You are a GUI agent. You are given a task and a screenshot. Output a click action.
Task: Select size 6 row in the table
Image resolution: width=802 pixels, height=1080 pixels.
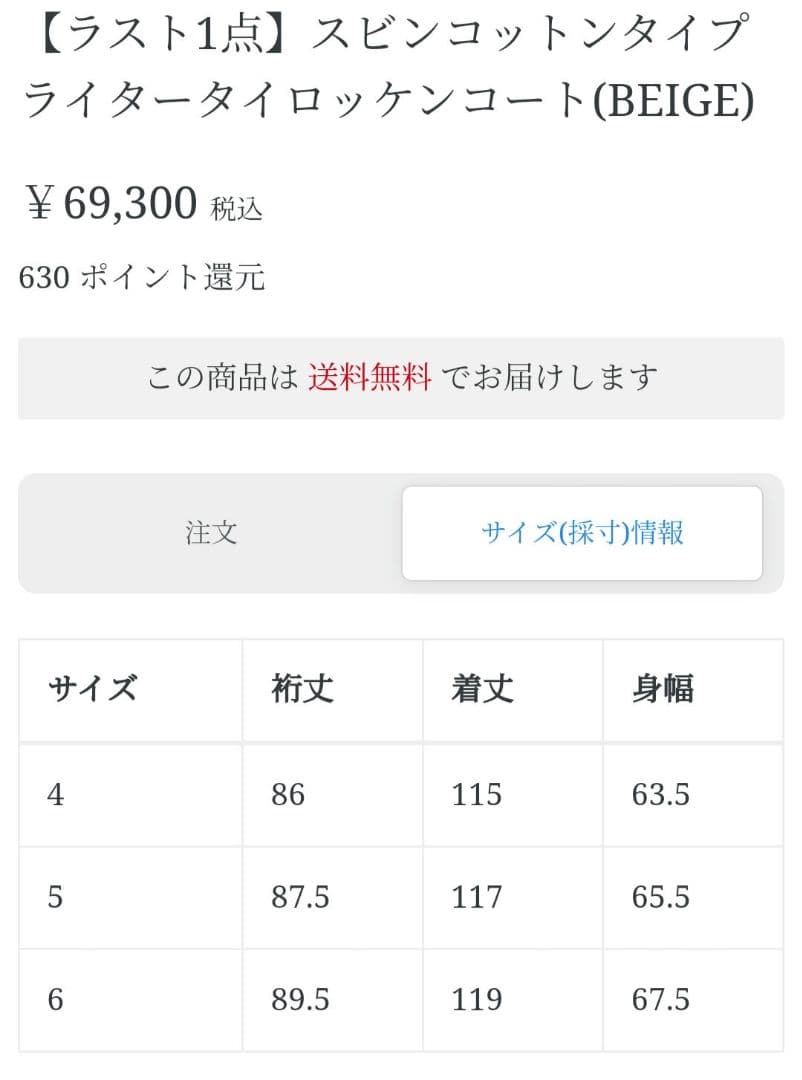click(56, 999)
